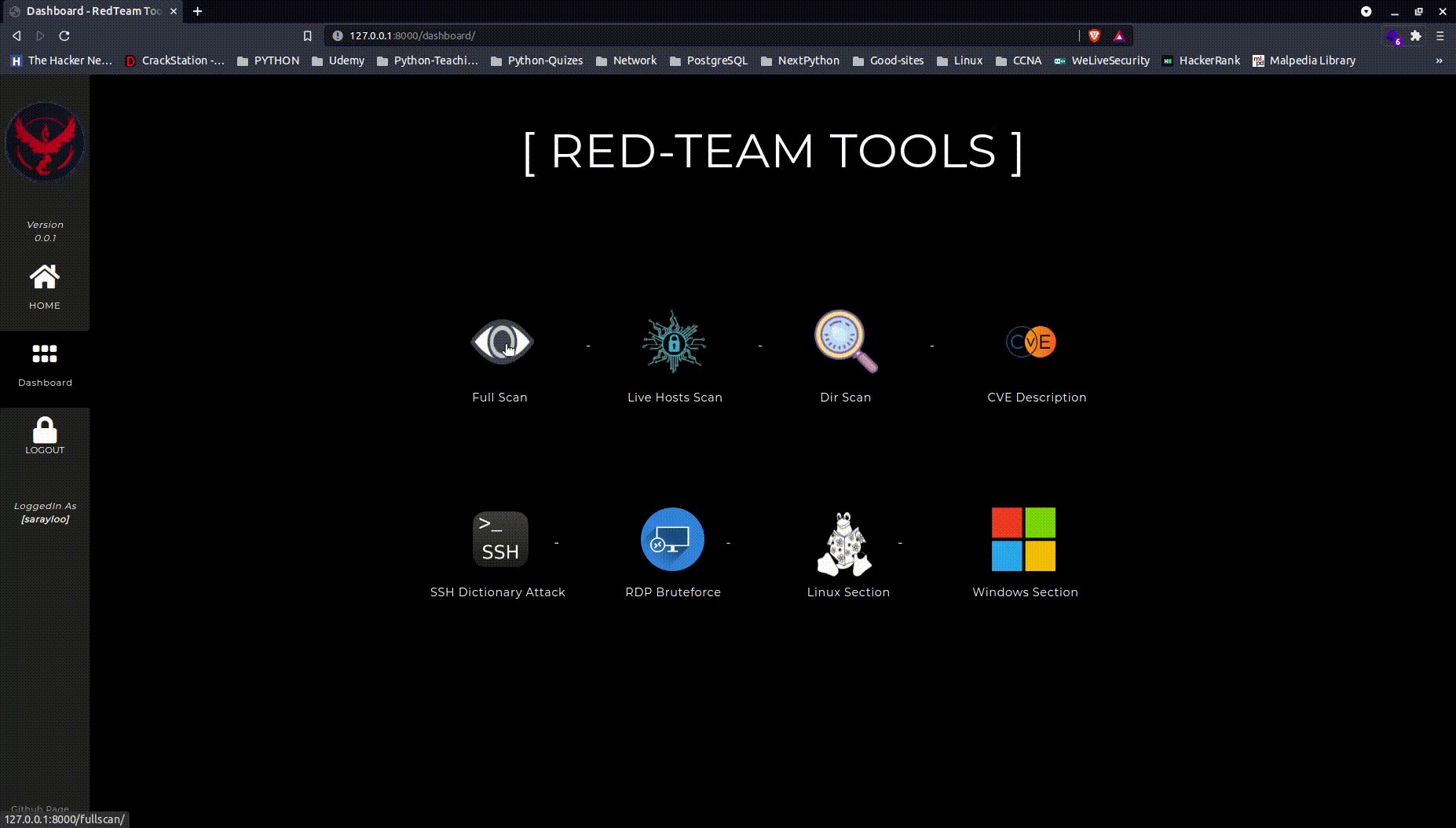The height and width of the screenshot is (828, 1456).
Task: Open the browser hamburger menu
Action: (x=1442, y=35)
